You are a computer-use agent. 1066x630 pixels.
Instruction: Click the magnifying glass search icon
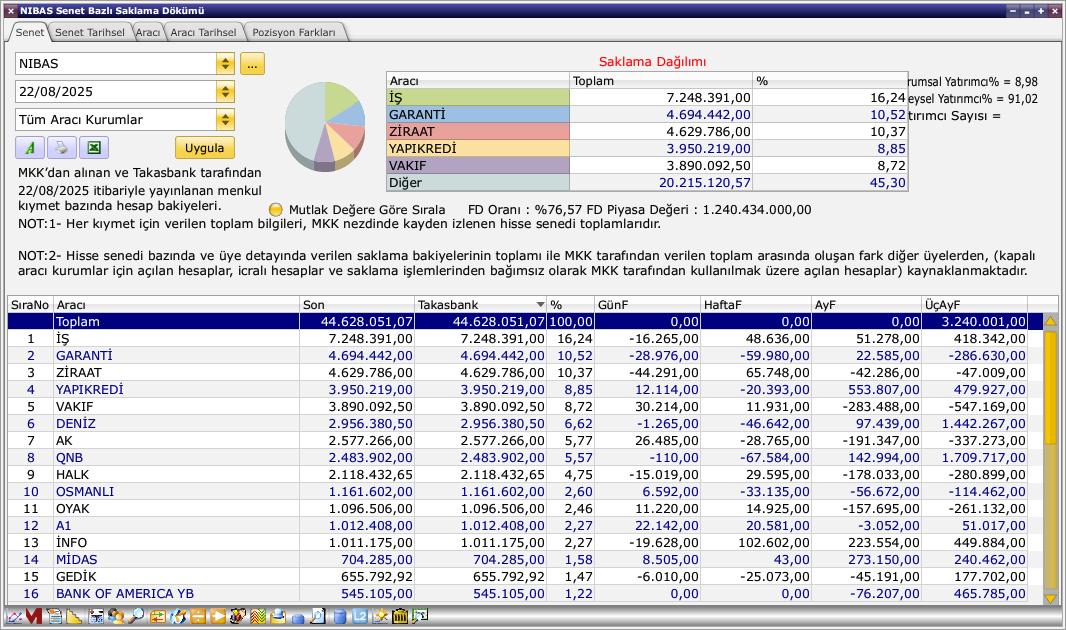[136, 616]
